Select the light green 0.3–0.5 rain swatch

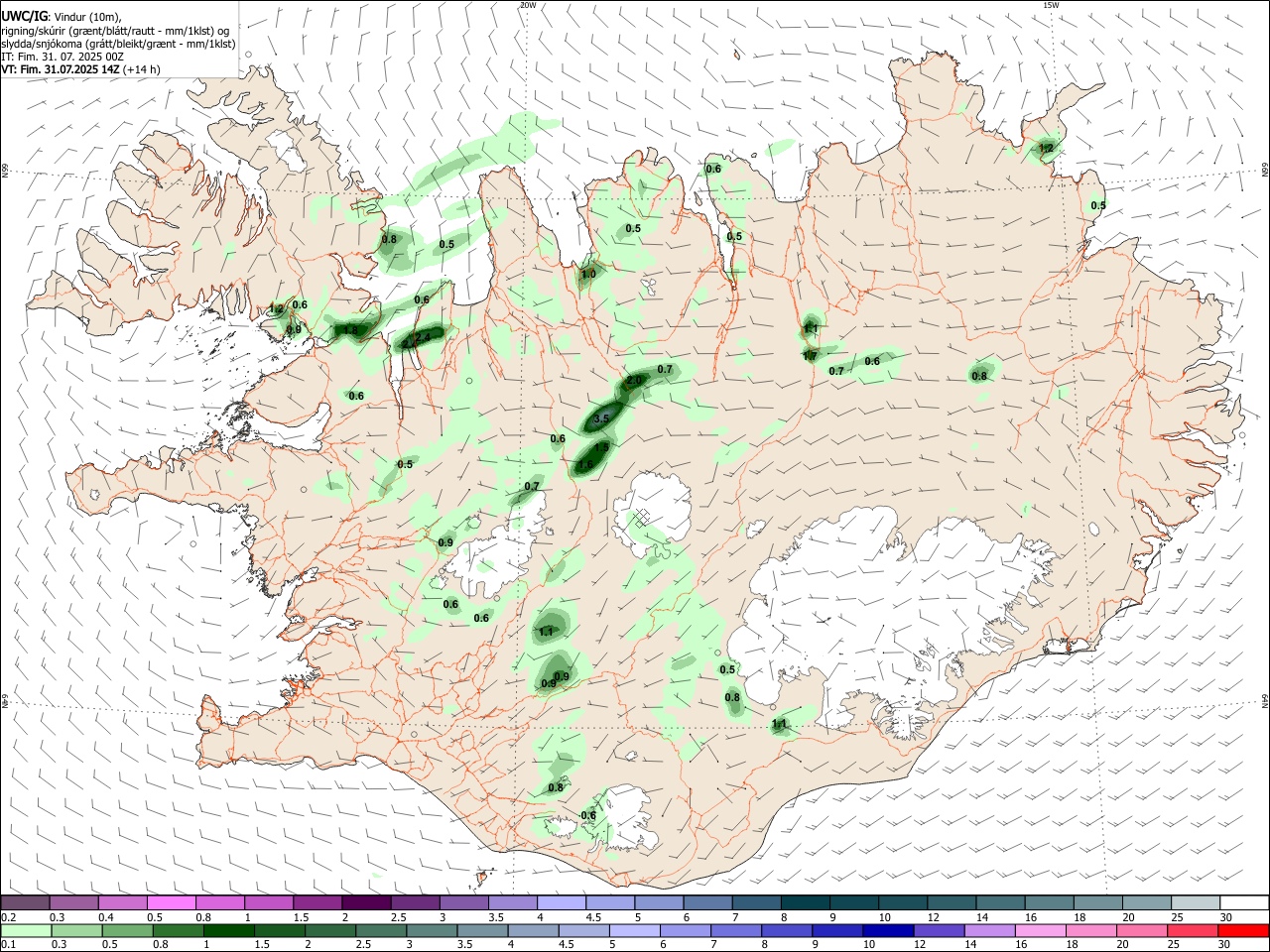(74, 930)
